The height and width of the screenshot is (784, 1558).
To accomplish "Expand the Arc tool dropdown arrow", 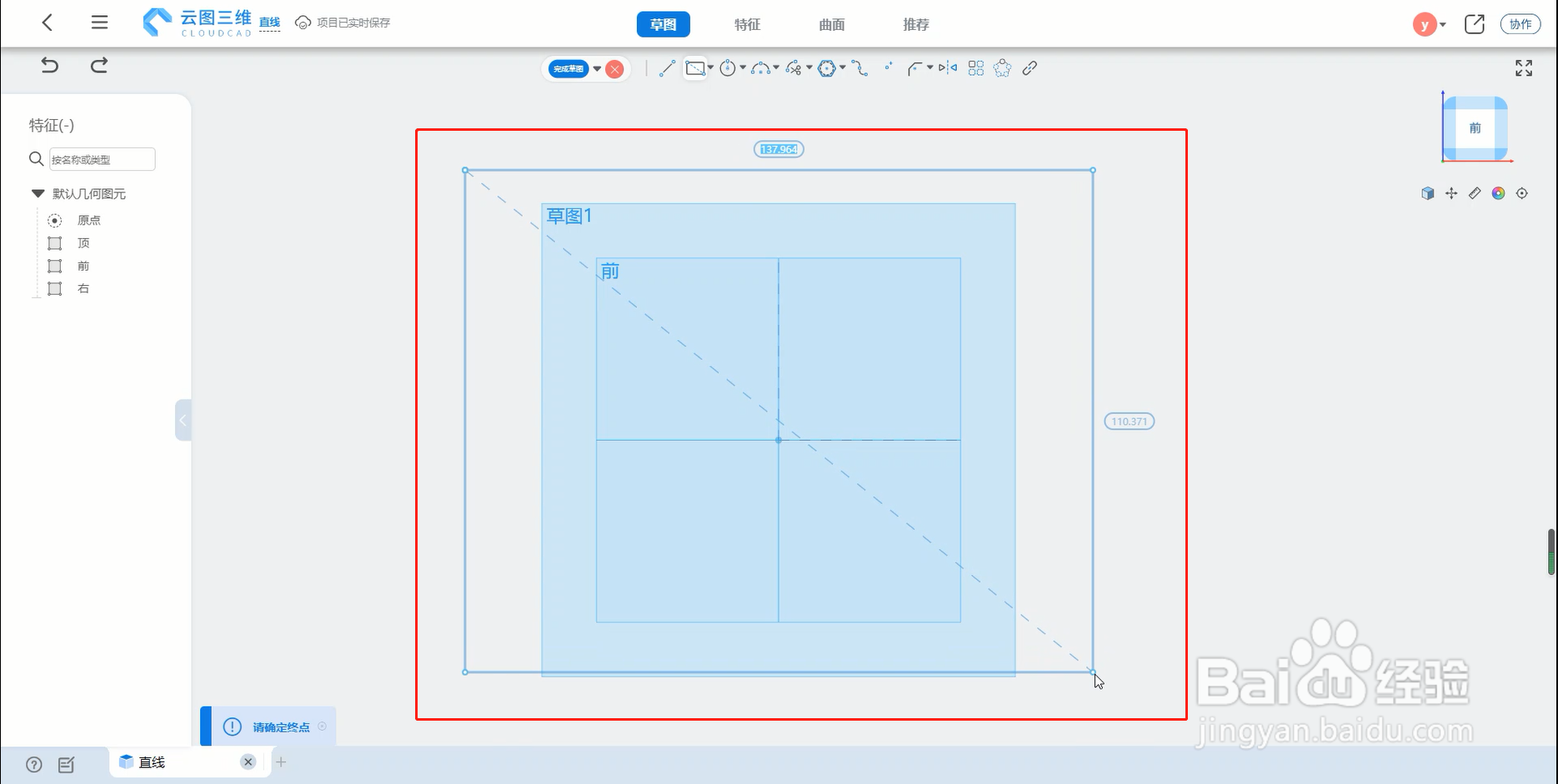I will click(776, 68).
